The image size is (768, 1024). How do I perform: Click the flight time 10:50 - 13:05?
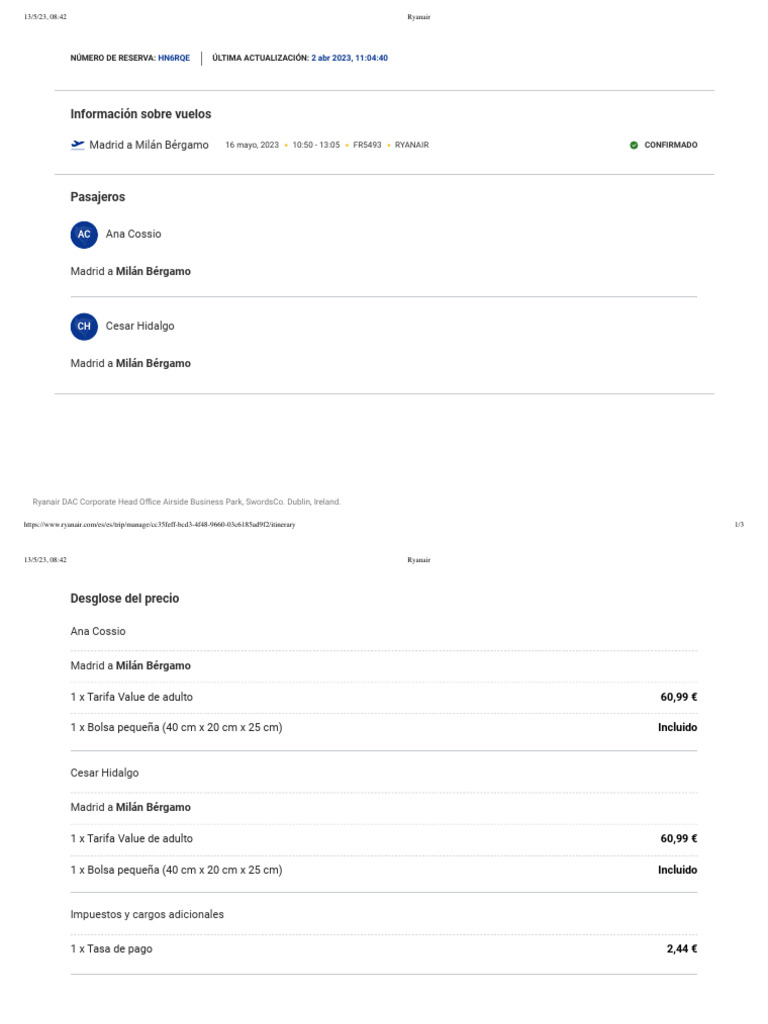(316, 145)
